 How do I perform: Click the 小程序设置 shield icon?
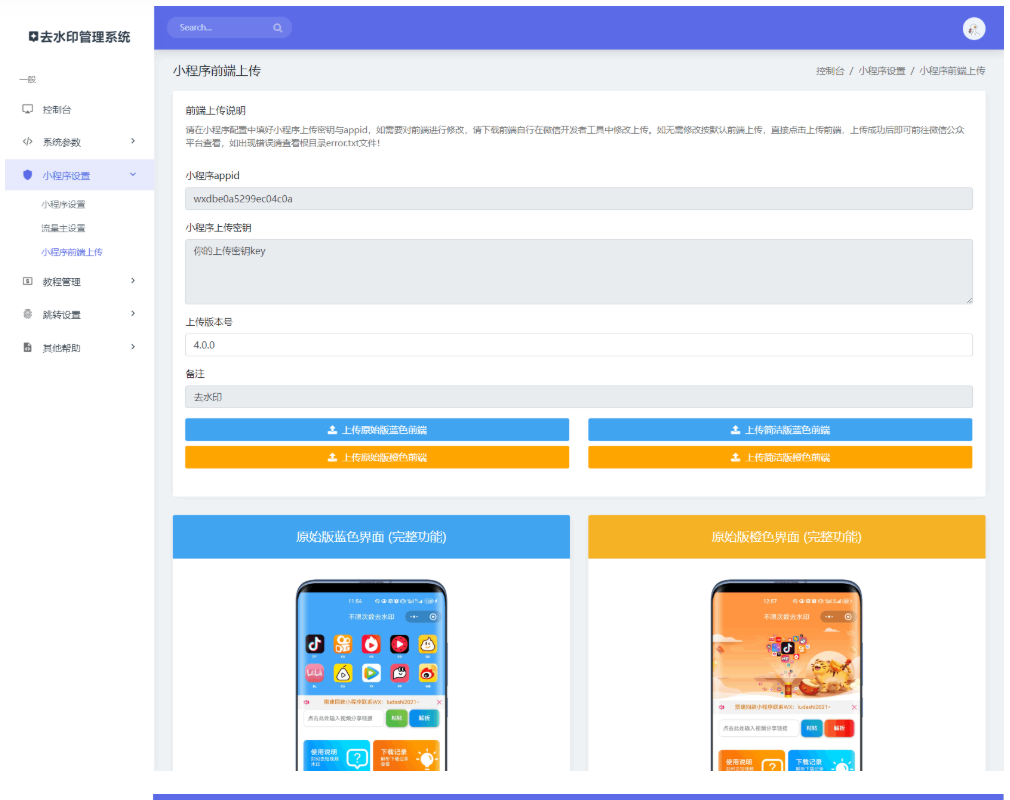tap(28, 175)
